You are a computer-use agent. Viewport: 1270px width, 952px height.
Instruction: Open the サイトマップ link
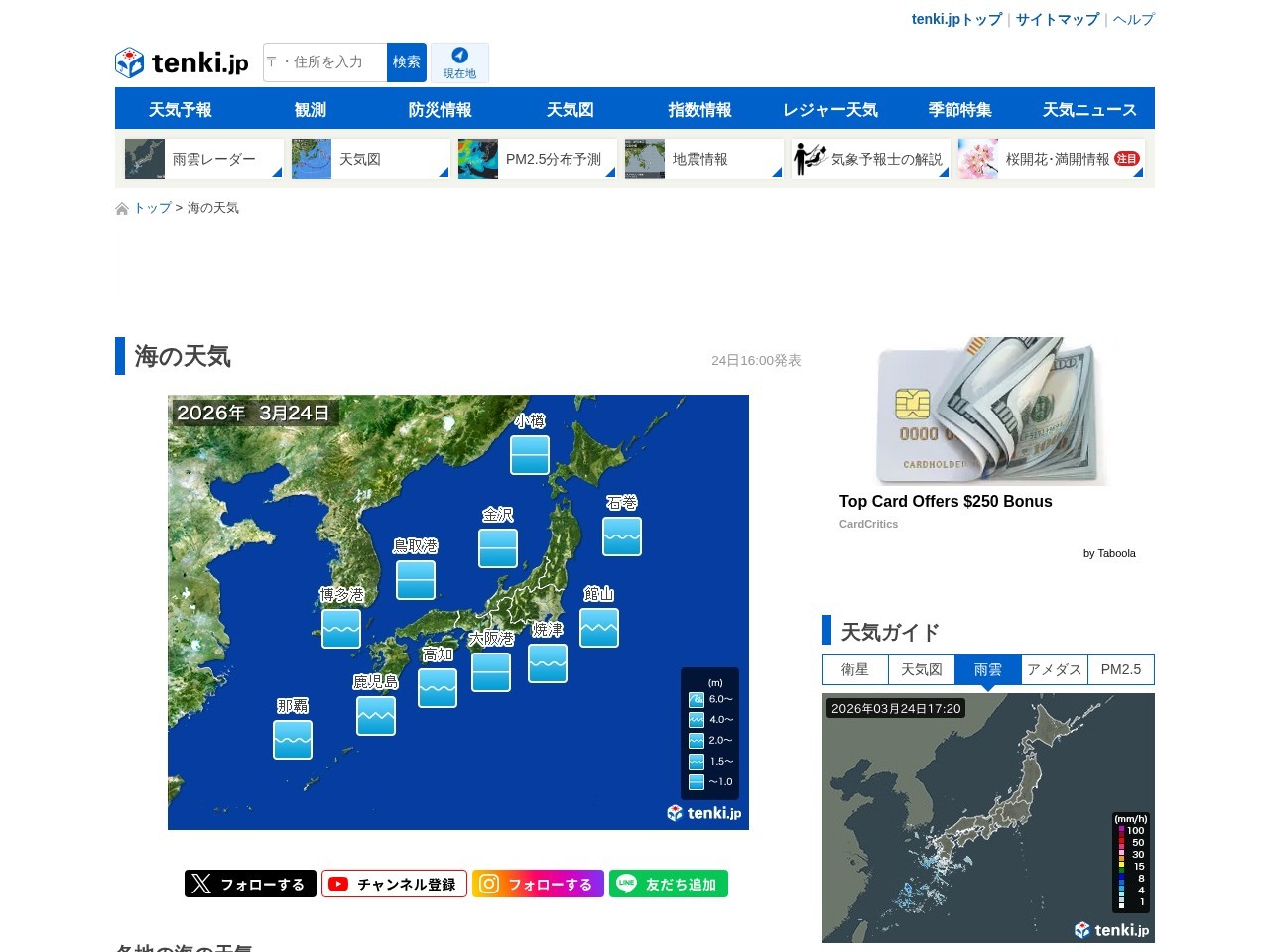1057,19
